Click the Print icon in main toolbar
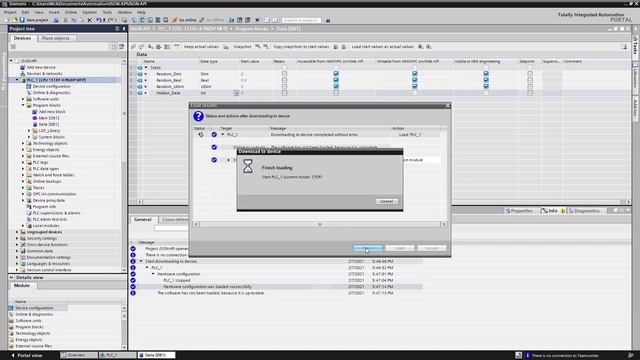The image size is (640, 360). tap(56, 20)
